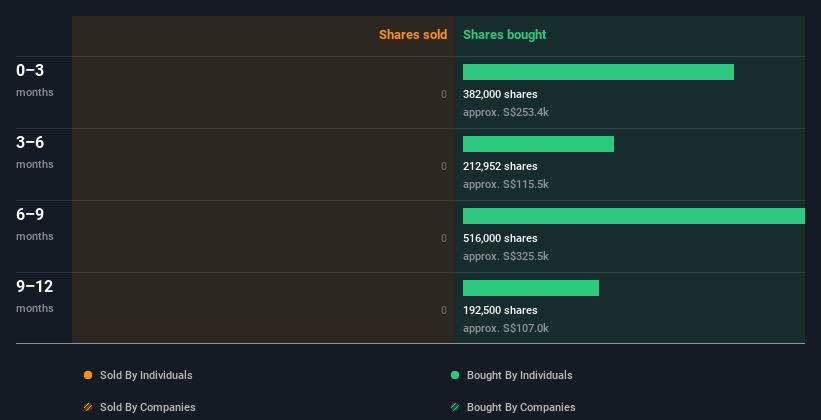The height and width of the screenshot is (420, 821).
Task: Click the approx. S$325.5k value
Action: 506,256
